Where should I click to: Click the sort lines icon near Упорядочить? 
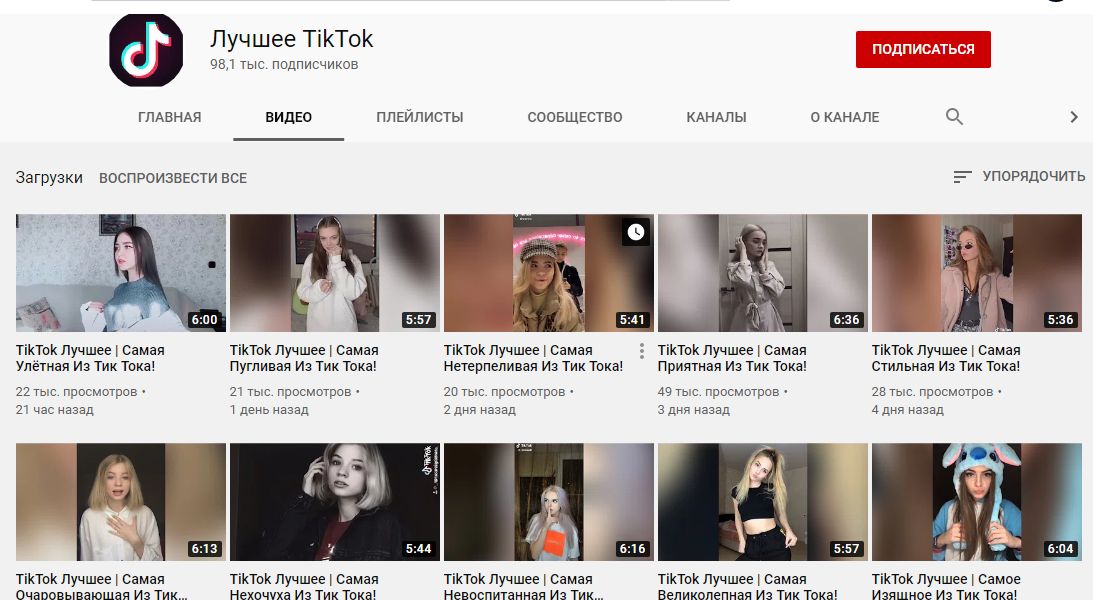(x=962, y=177)
